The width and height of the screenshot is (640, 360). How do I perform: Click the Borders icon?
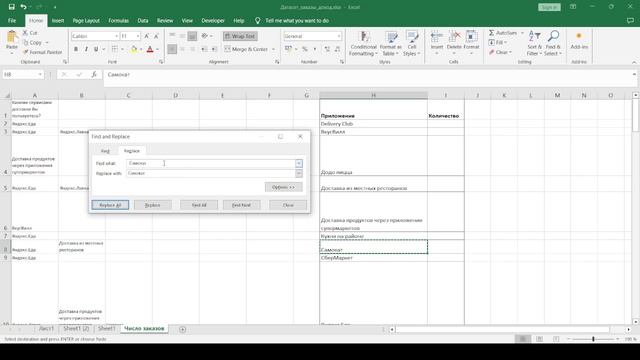coord(115,49)
